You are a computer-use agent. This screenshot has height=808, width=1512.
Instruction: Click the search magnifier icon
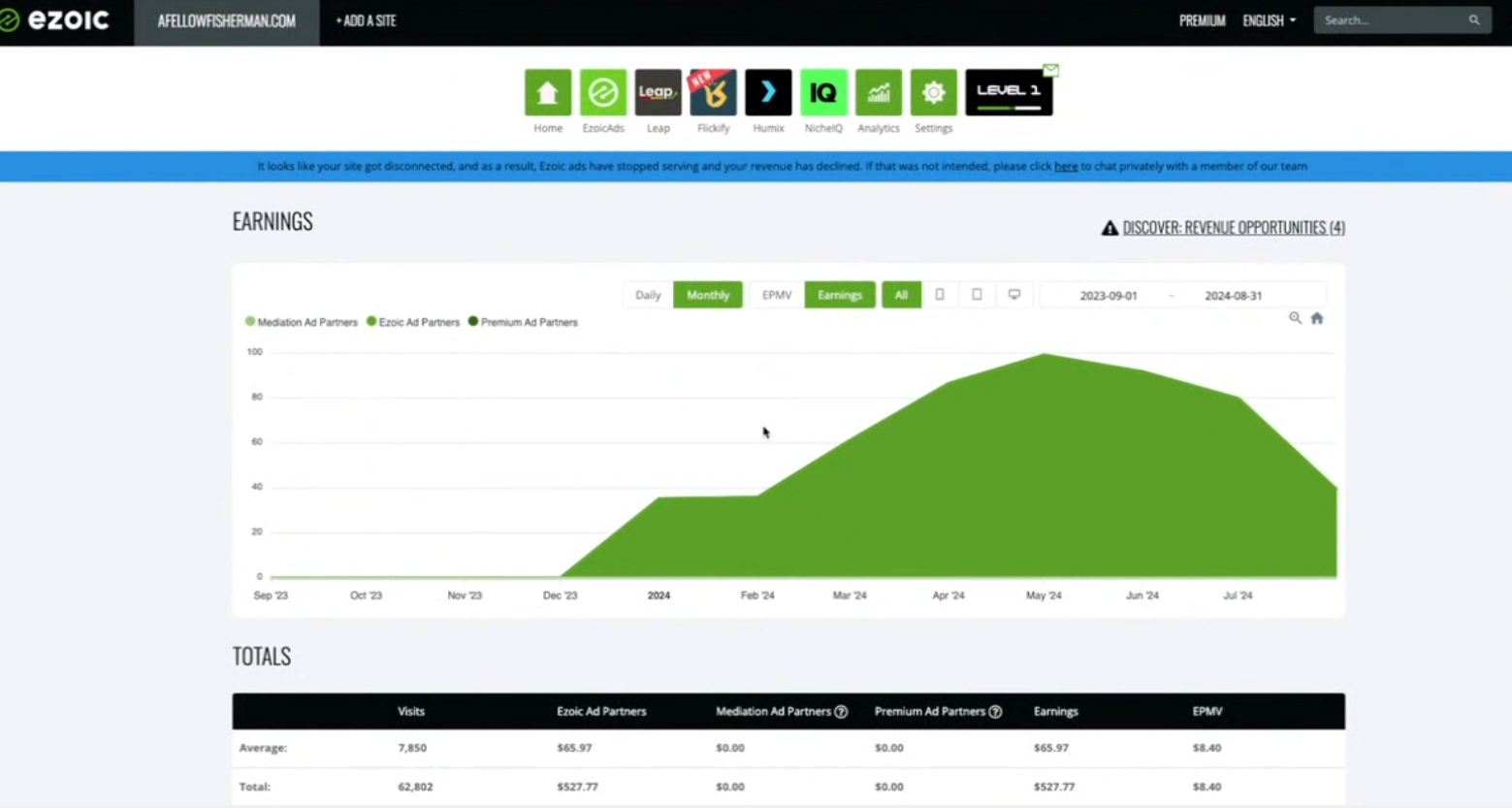pyautogui.click(x=1474, y=20)
